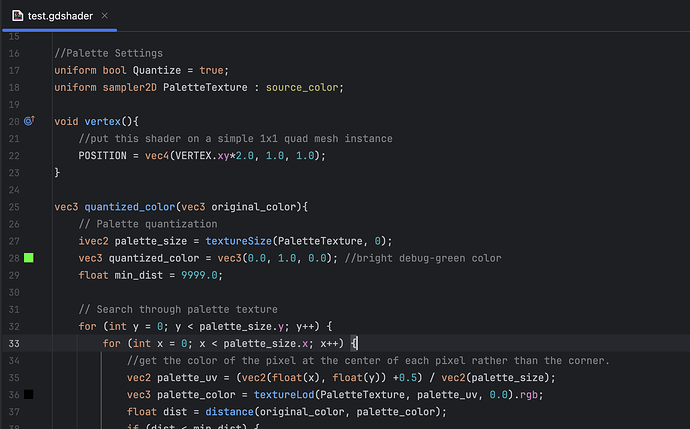690x429 pixels.
Task: Click line number 25 in the gutter
Action: pos(13,206)
